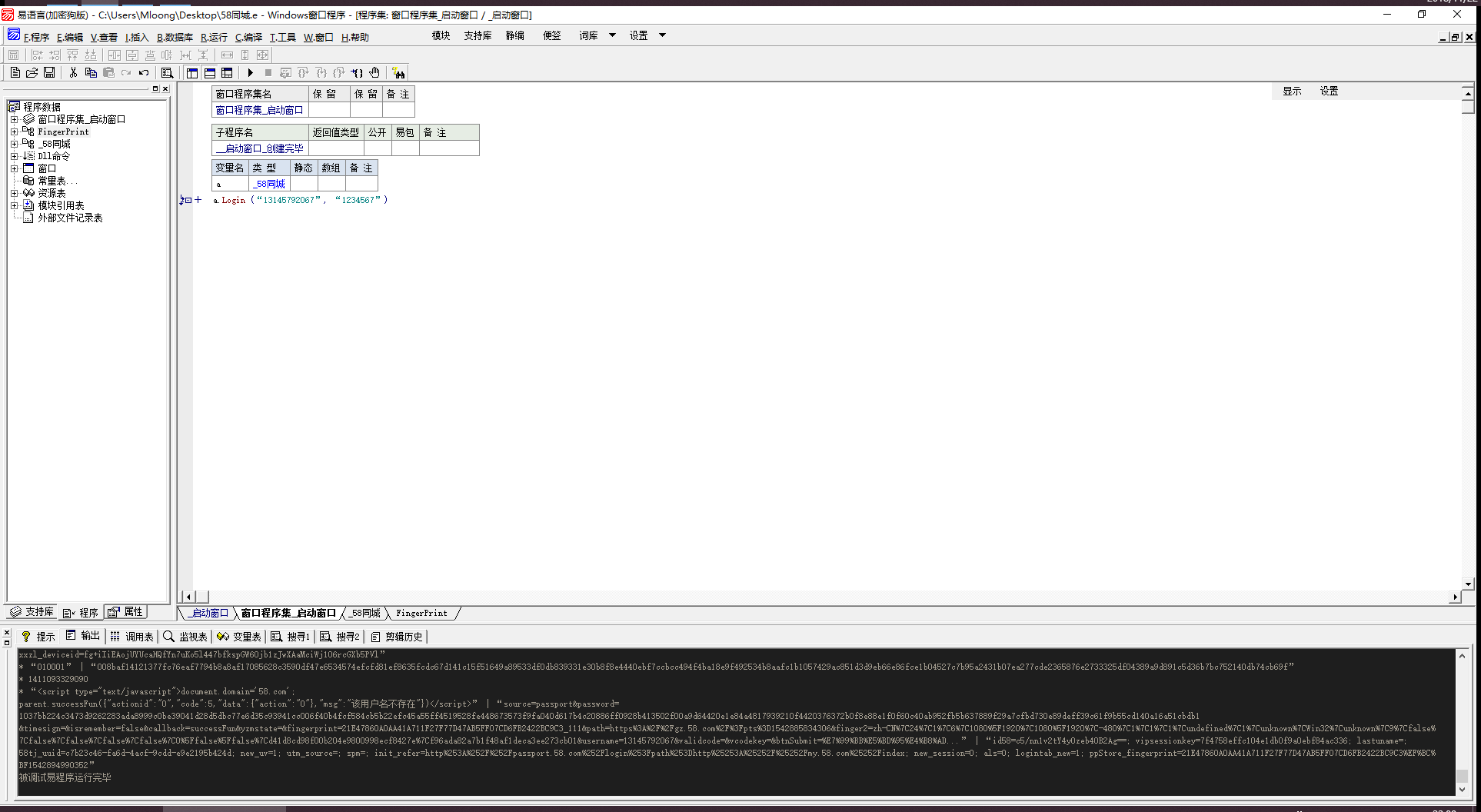Switch to the FingerPrint editor tab
The width and height of the screenshot is (1481, 812).
[x=421, y=613]
